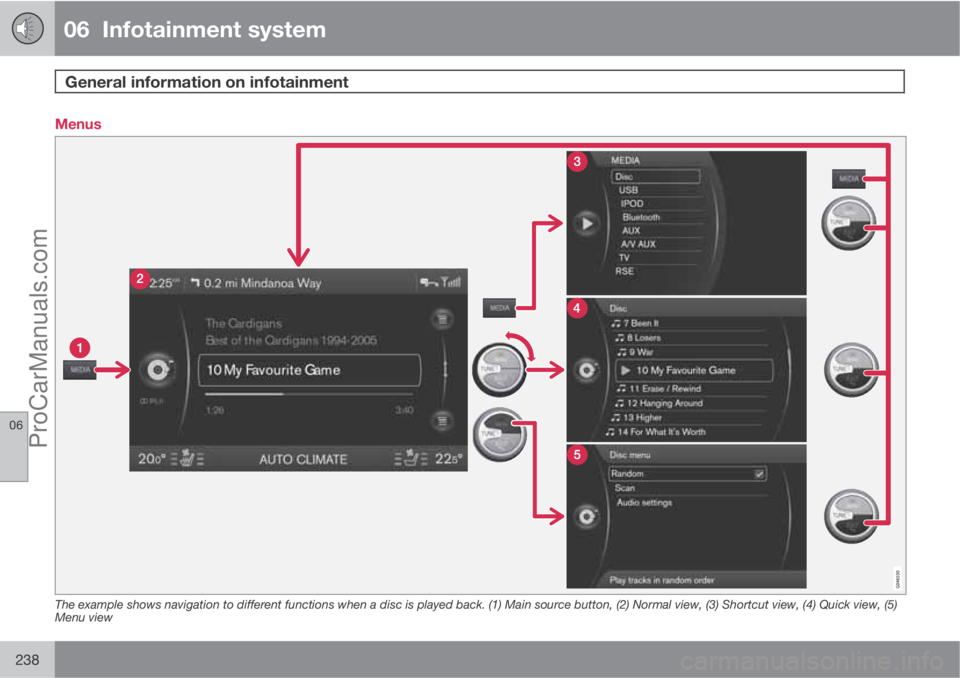The width and height of the screenshot is (960, 678).
Task: Click the upper round list icon on the playback screen
Action: click(x=440, y=318)
